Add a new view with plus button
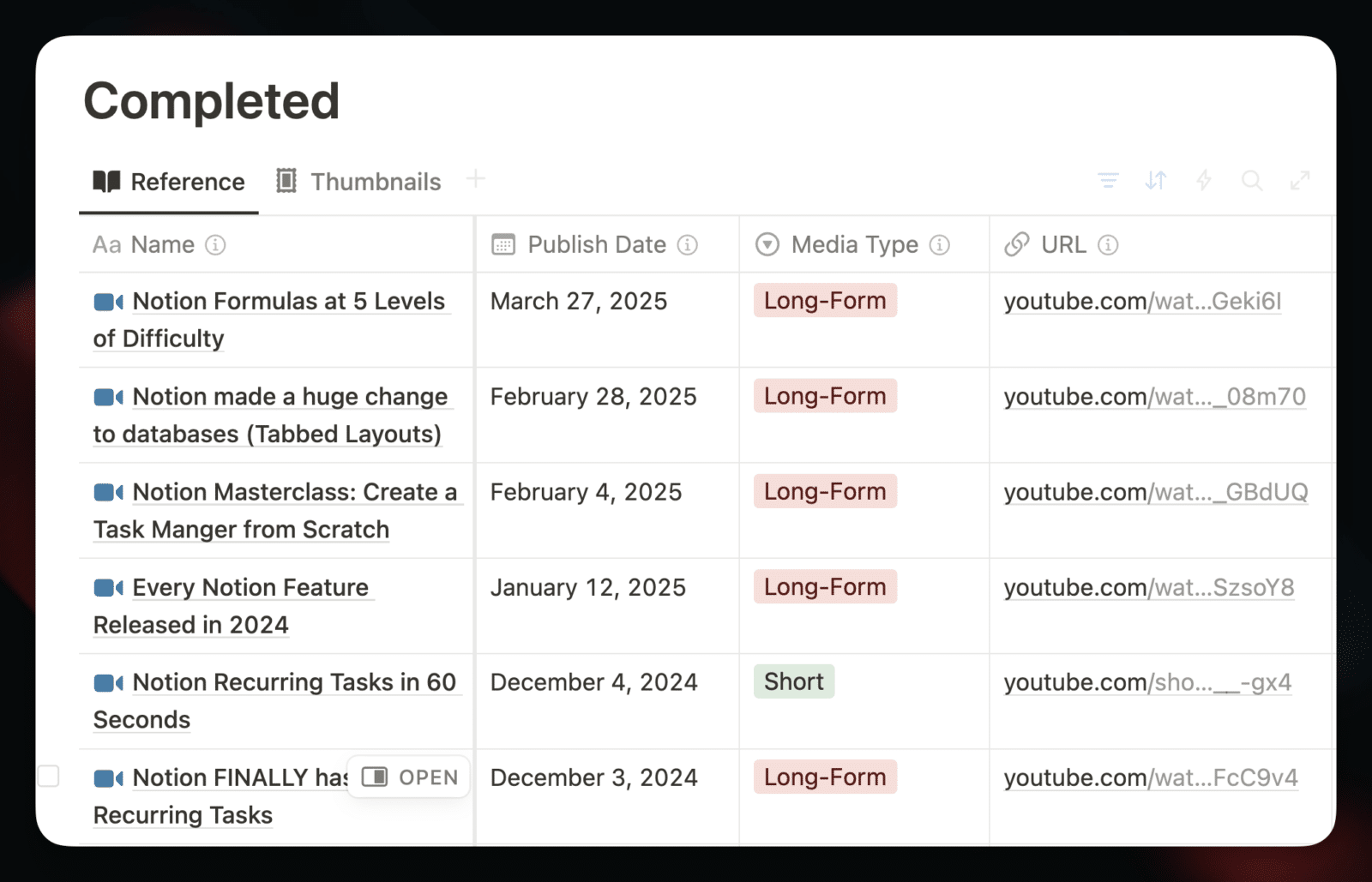Image resolution: width=1372 pixels, height=882 pixels. 476,179
